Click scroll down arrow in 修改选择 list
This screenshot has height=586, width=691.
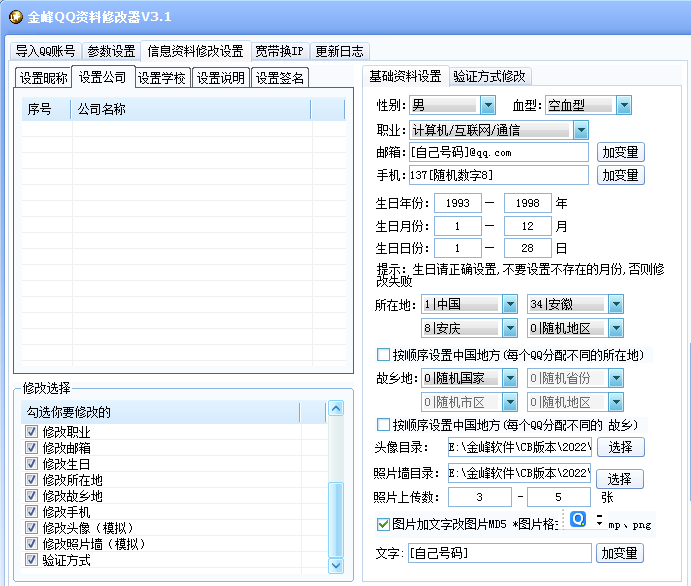[x=336, y=565]
